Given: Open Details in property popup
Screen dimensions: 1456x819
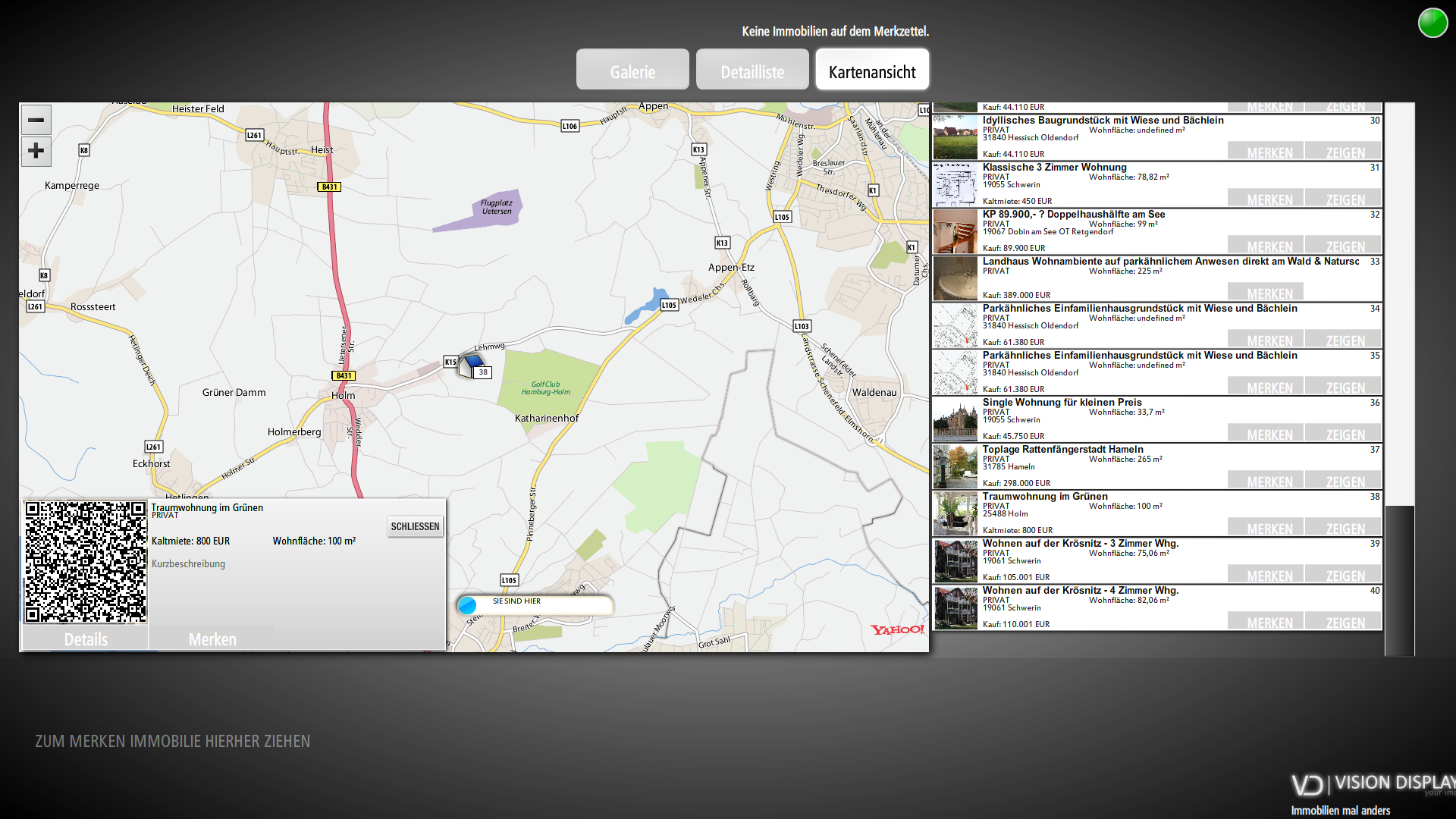Looking at the screenshot, I should [x=86, y=639].
